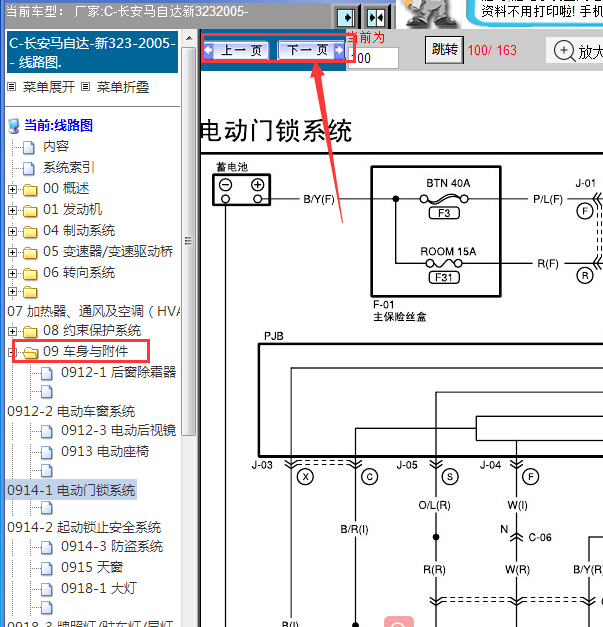The image size is (603, 627).
Task: Open 0915 天窗 diagram
Action: click(x=92, y=567)
